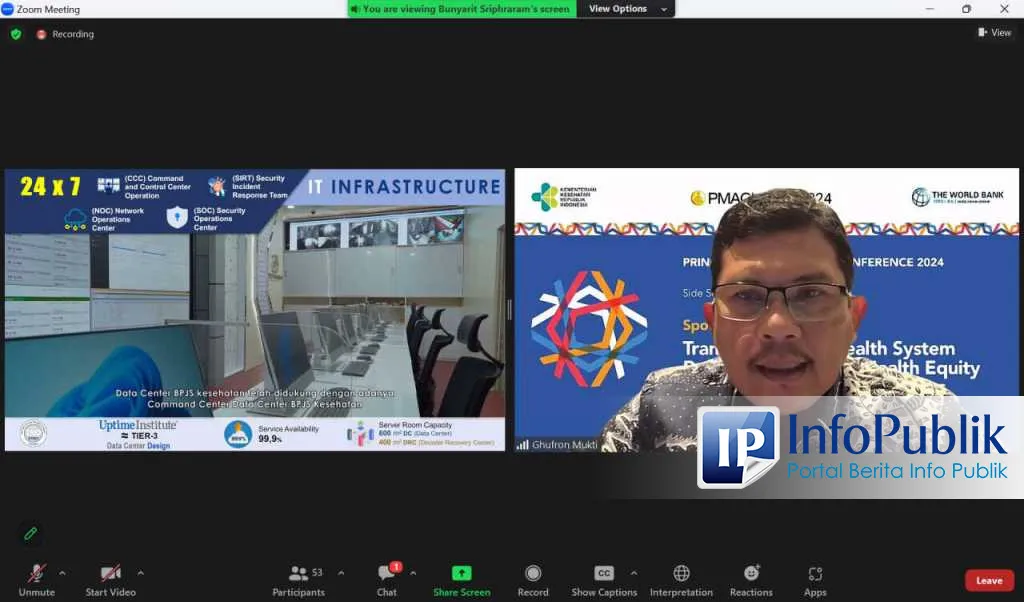Expand caption options caret
1024x602 pixels.
point(633,573)
